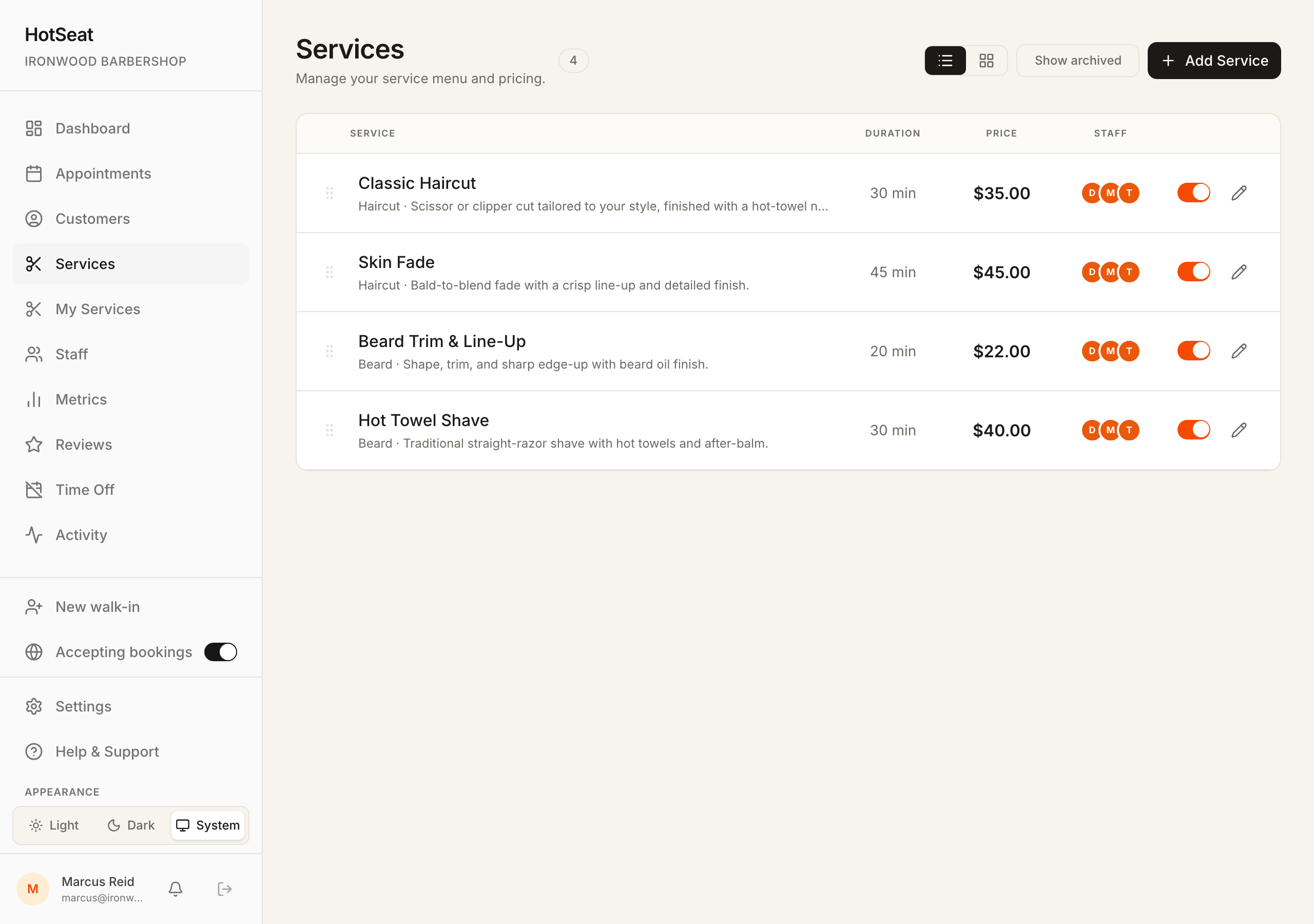Click the PRICE column header

1001,133
